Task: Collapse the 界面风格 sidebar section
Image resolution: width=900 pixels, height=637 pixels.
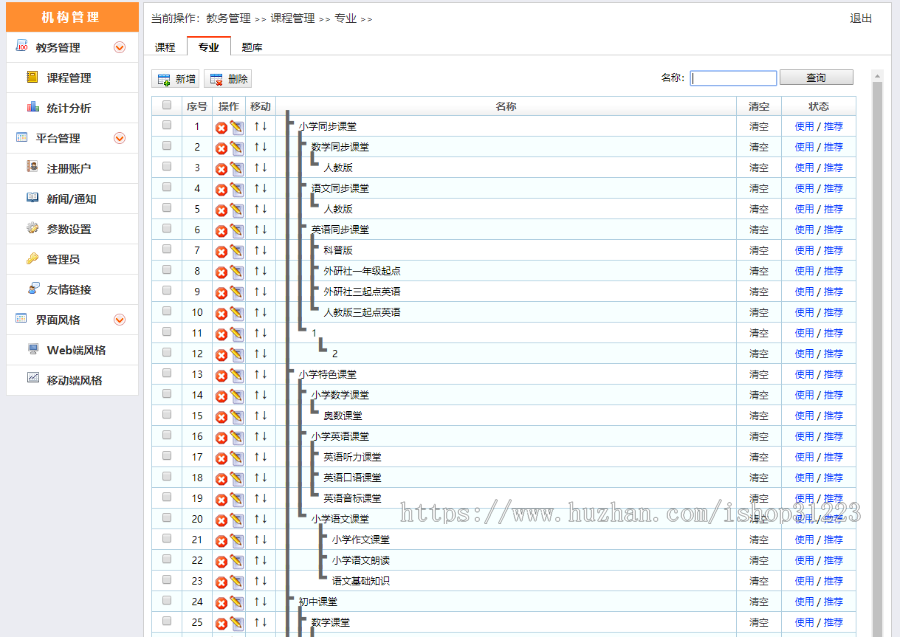Action: pos(120,320)
